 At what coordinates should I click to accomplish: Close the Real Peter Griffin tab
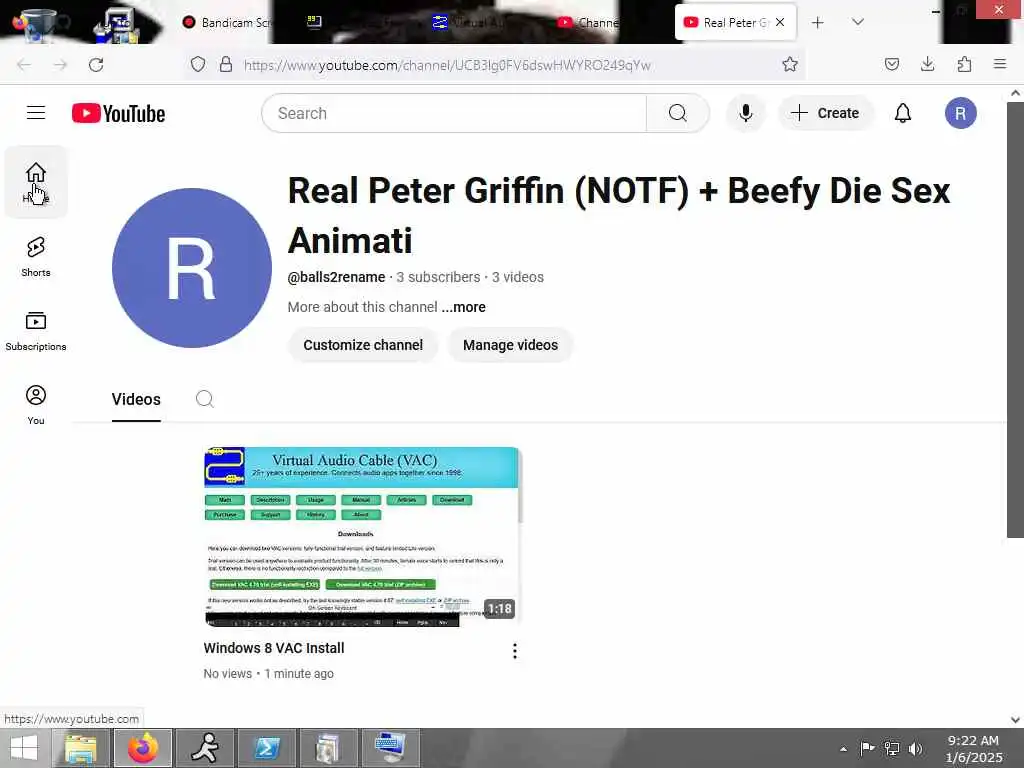click(780, 22)
